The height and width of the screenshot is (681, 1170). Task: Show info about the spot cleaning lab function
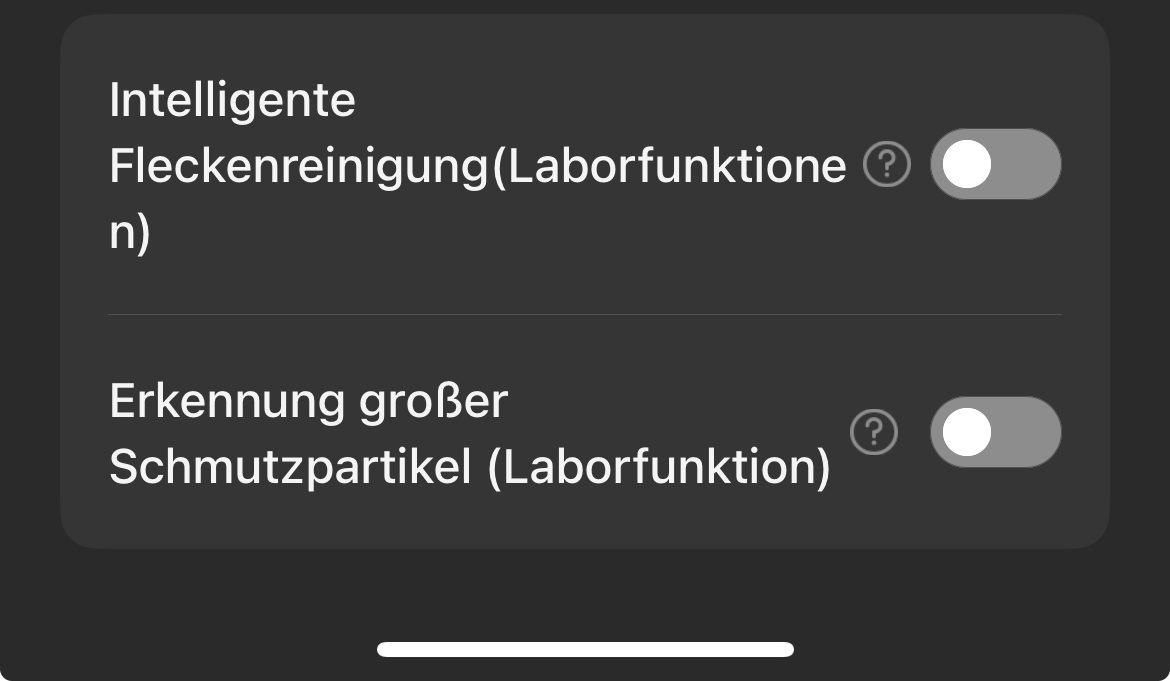pyautogui.click(x=886, y=164)
